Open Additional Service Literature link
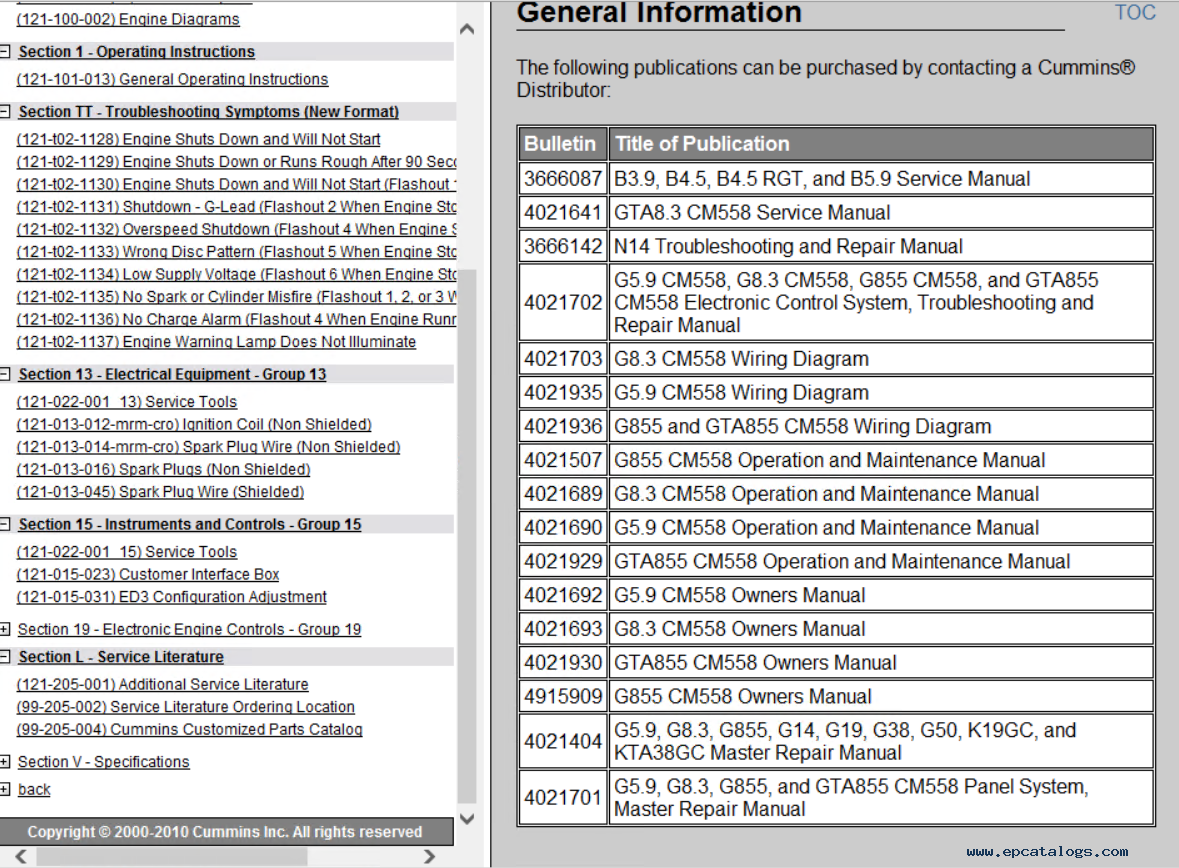Viewport: 1179px width, 868px height. [162, 684]
